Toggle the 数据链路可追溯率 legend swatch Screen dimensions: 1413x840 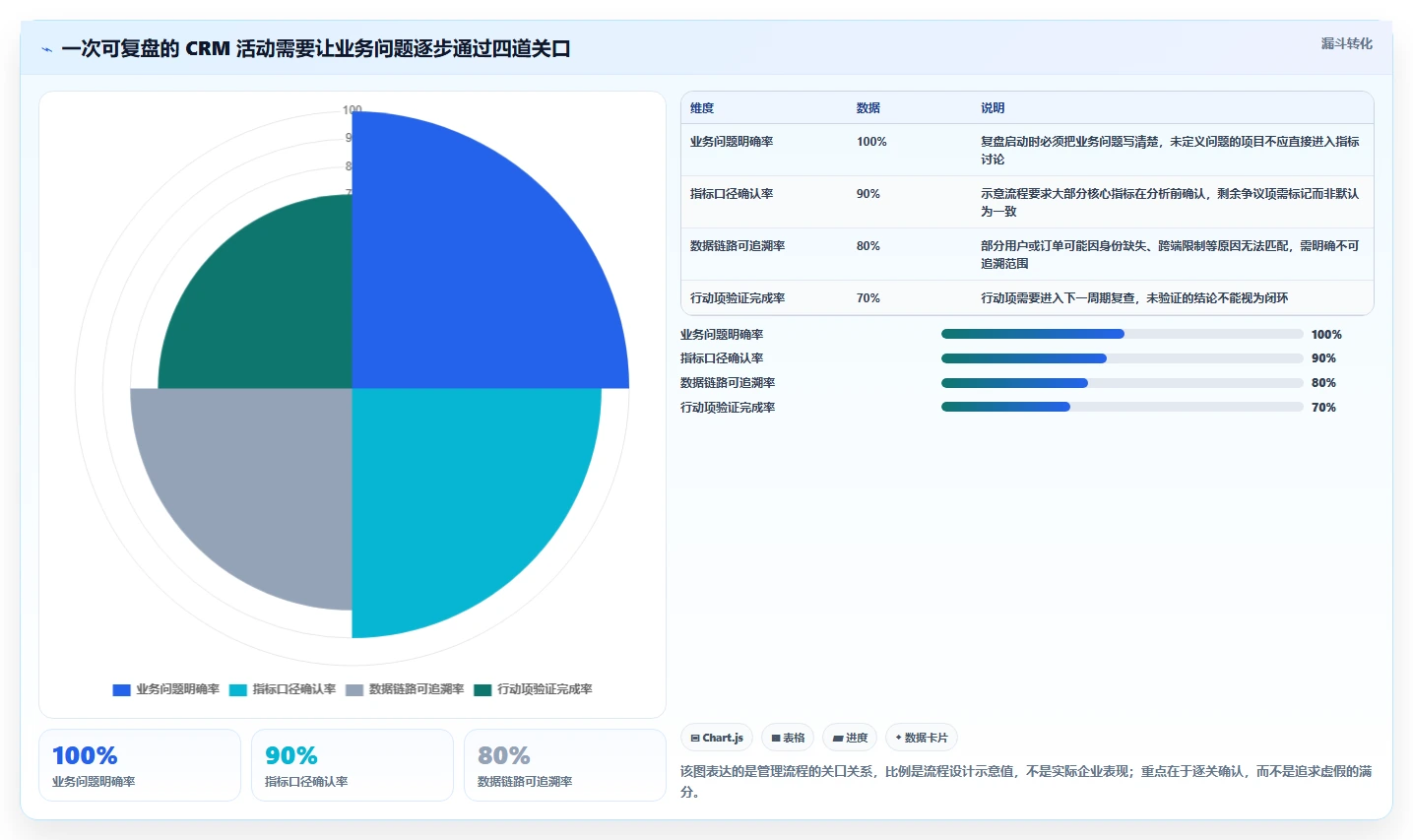pos(354,690)
